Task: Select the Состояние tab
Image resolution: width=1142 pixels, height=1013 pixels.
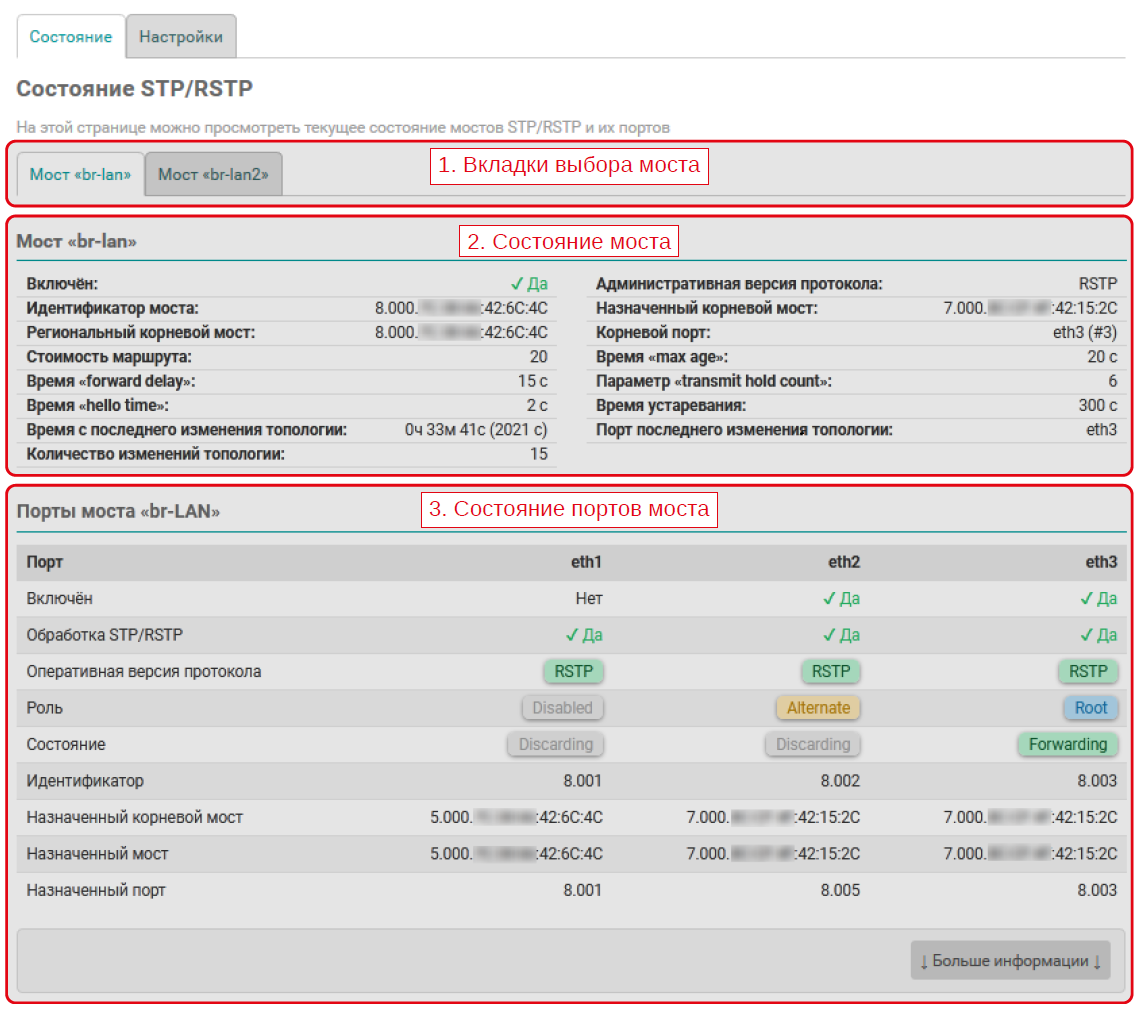Action: click(71, 37)
